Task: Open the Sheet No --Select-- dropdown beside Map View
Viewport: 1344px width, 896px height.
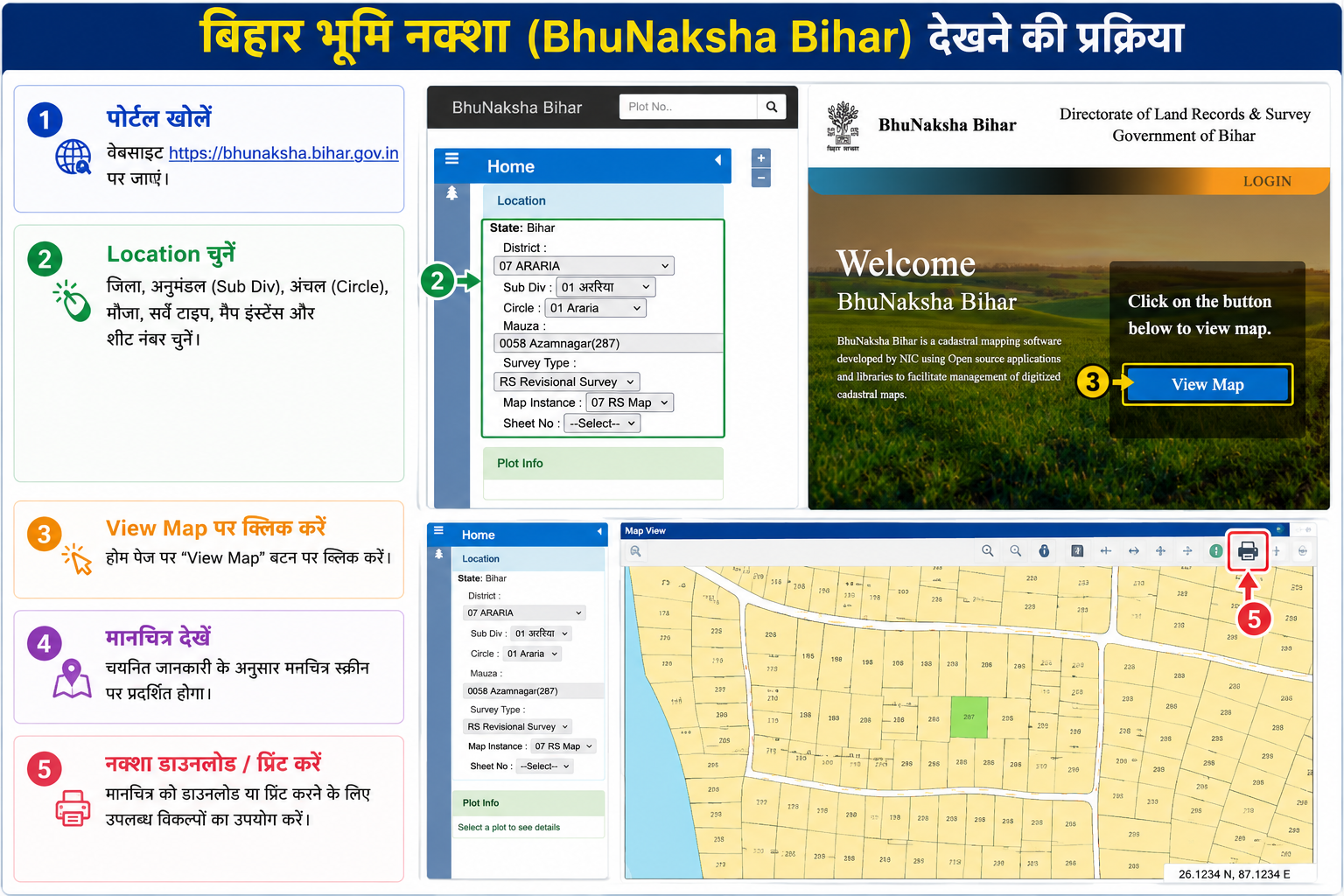Action: point(545,766)
